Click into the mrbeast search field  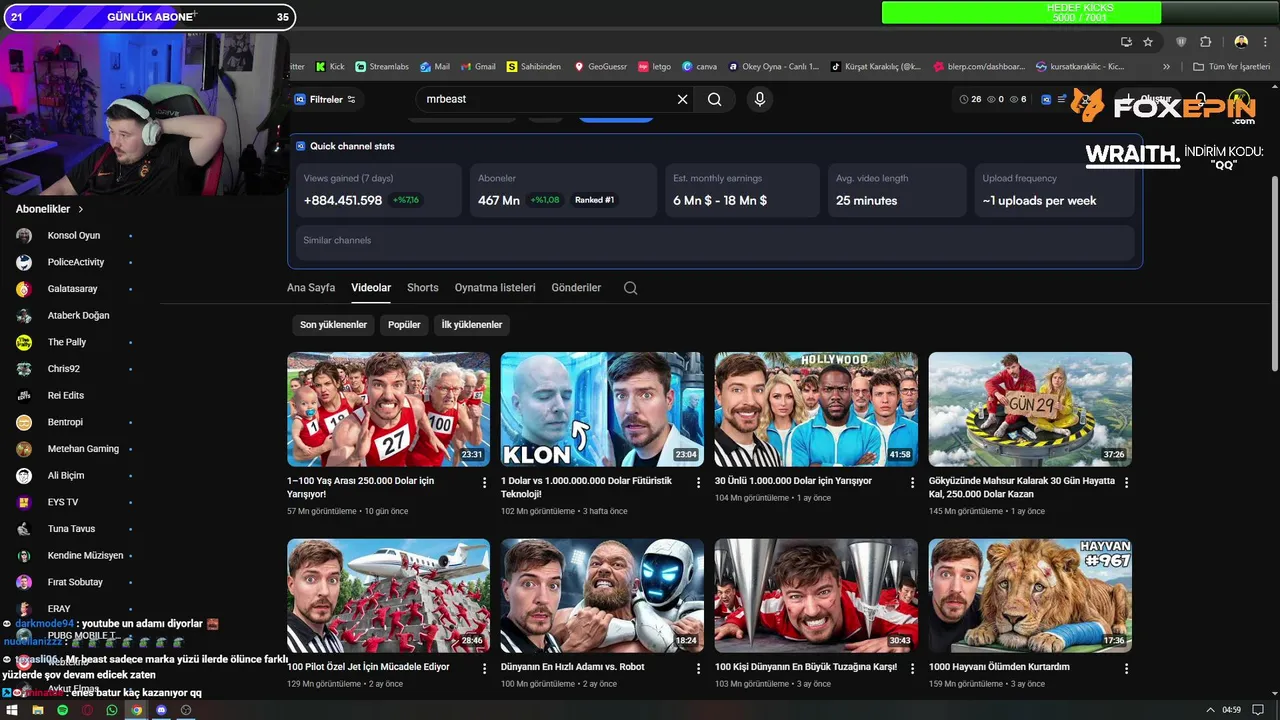(x=547, y=99)
